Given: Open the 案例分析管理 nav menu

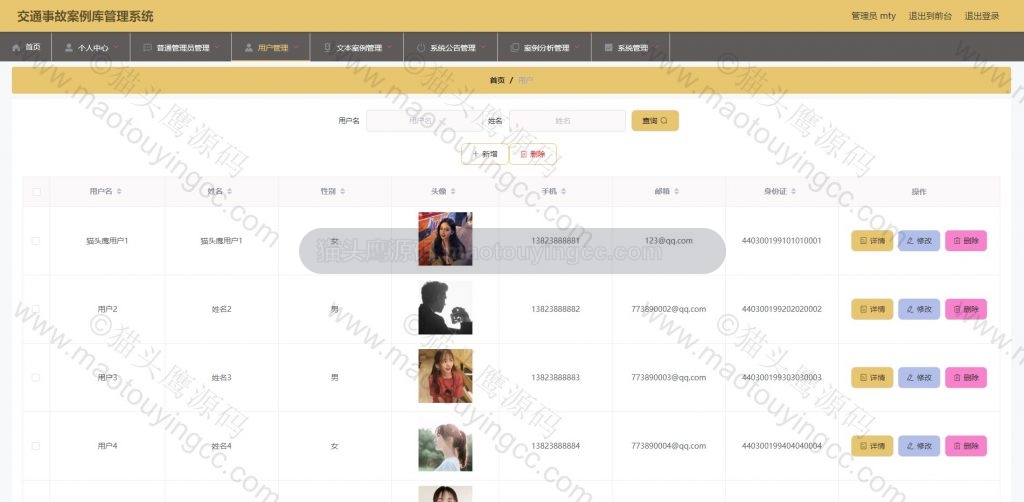Looking at the screenshot, I should pos(545,47).
